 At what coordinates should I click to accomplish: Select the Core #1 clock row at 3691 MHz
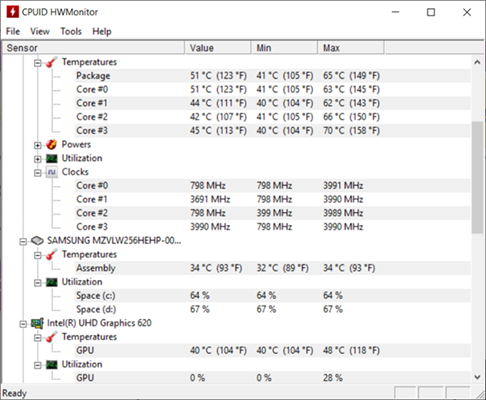[272, 199]
